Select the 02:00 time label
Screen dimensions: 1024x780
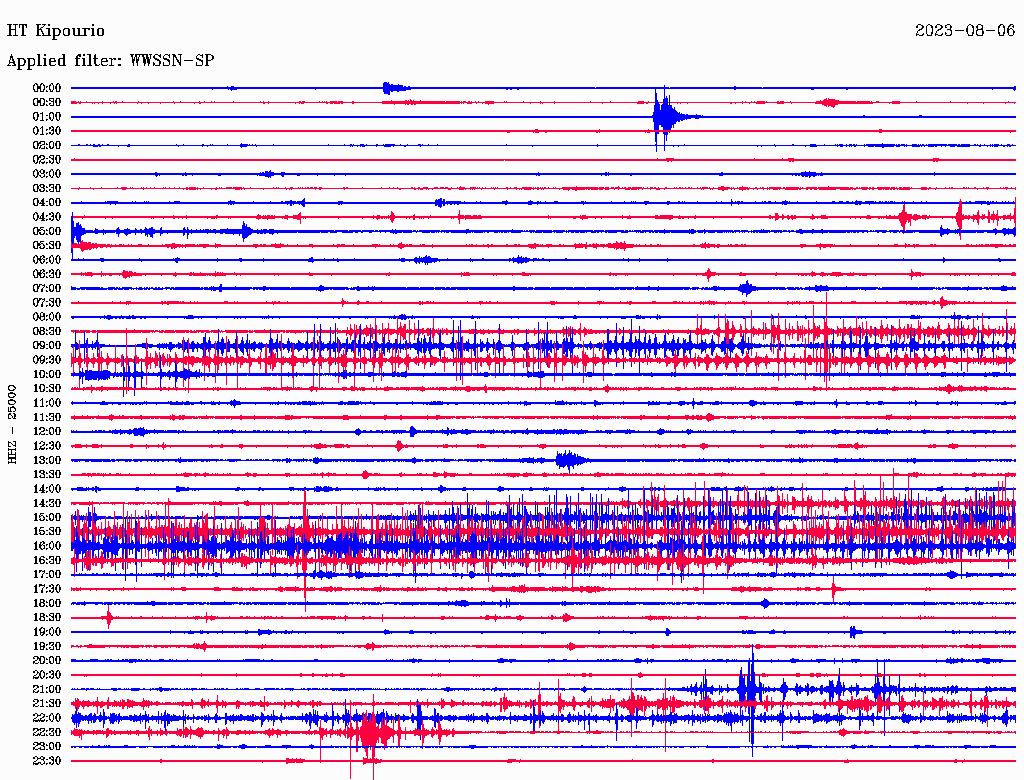point(47,146)
